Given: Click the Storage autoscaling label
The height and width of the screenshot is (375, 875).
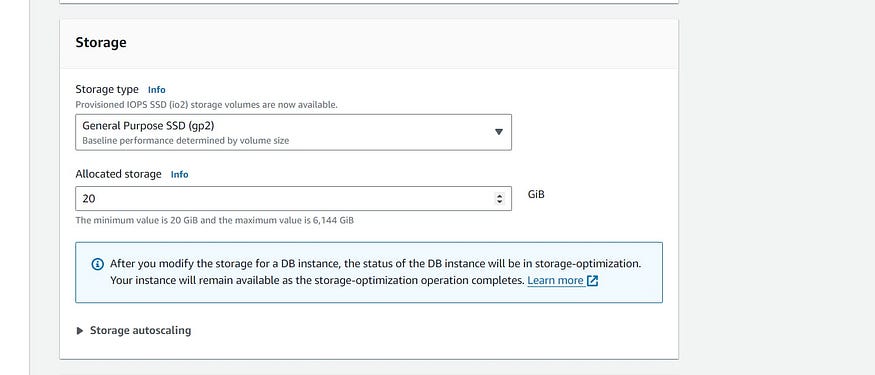Looking at the screenshot, I should (141, 330).
